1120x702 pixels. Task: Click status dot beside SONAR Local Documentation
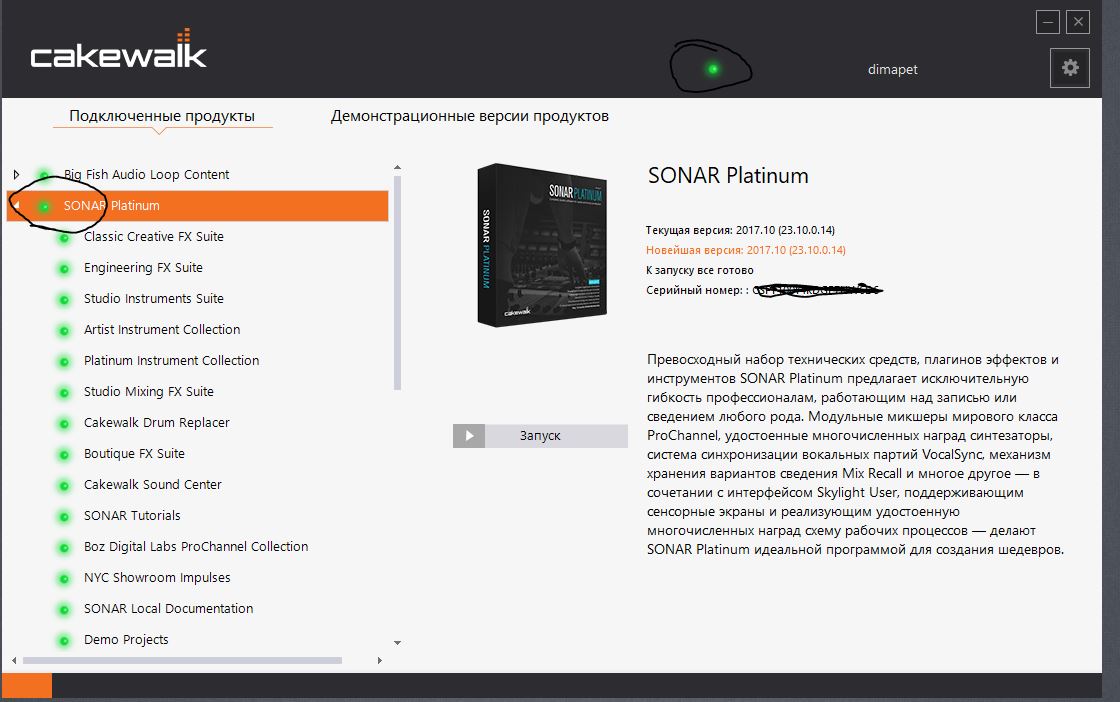[64, 610]
